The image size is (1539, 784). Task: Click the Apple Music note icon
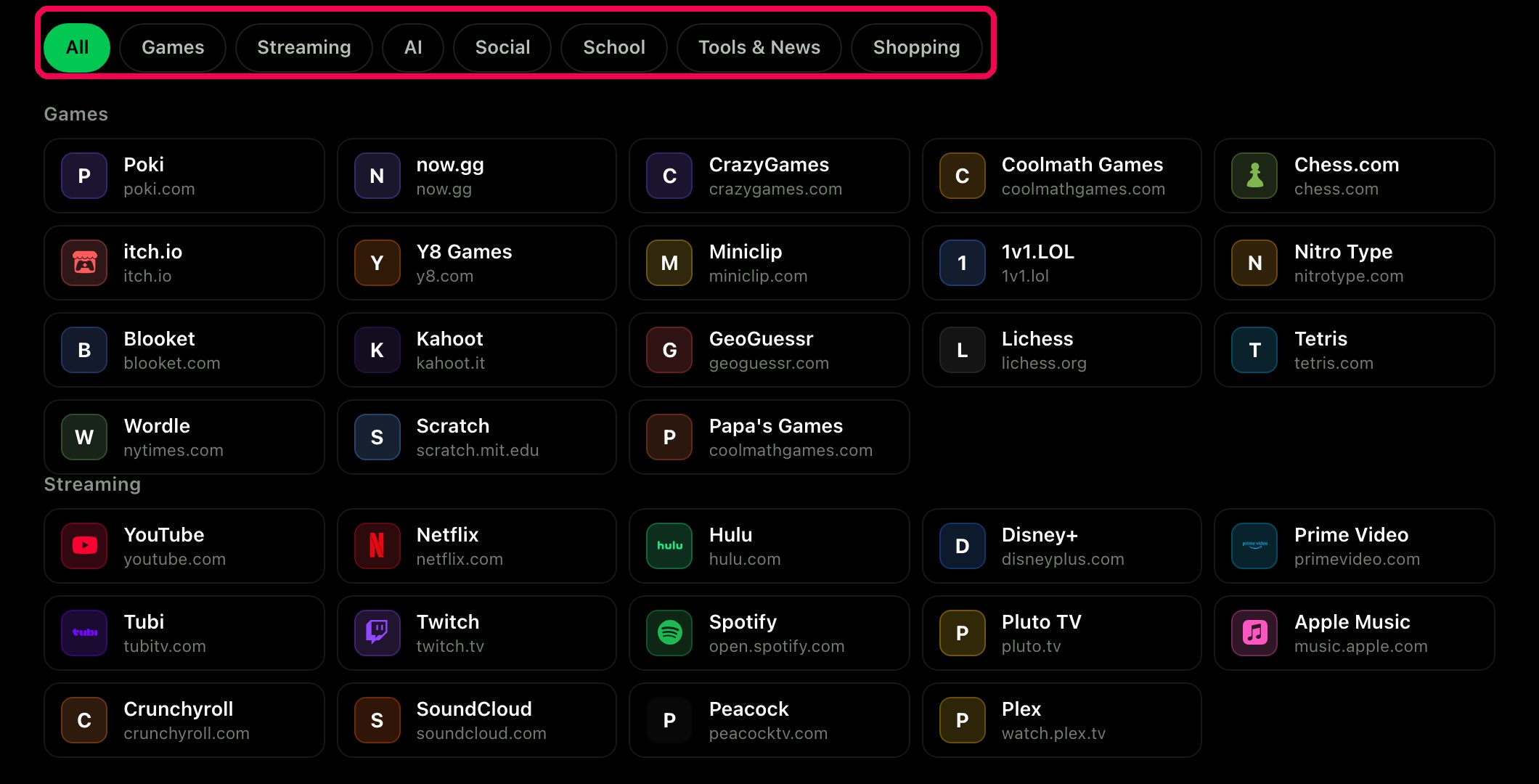coord(1254,633)
